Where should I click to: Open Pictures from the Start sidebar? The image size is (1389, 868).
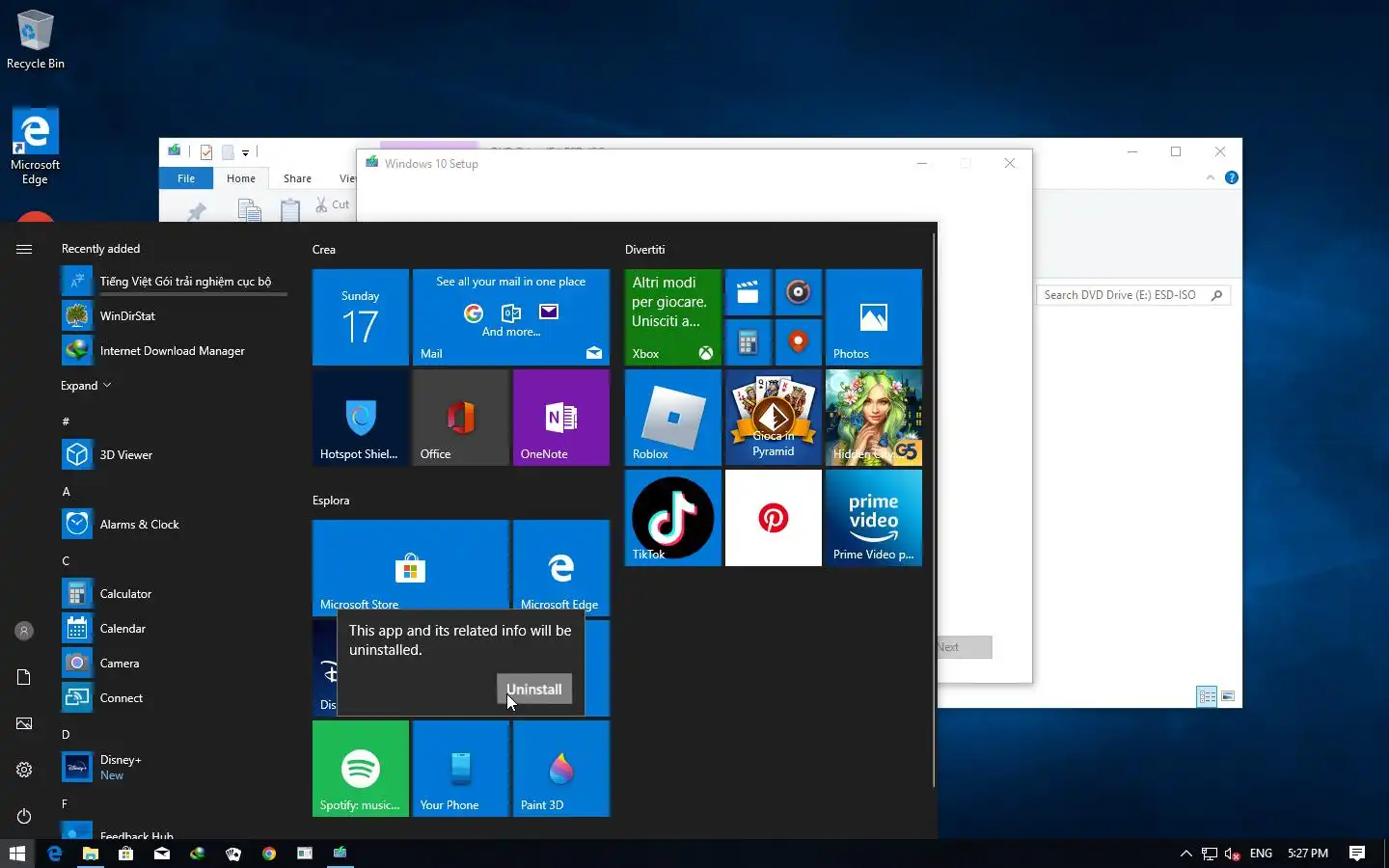pyautogui.click(x=24, y=723)
